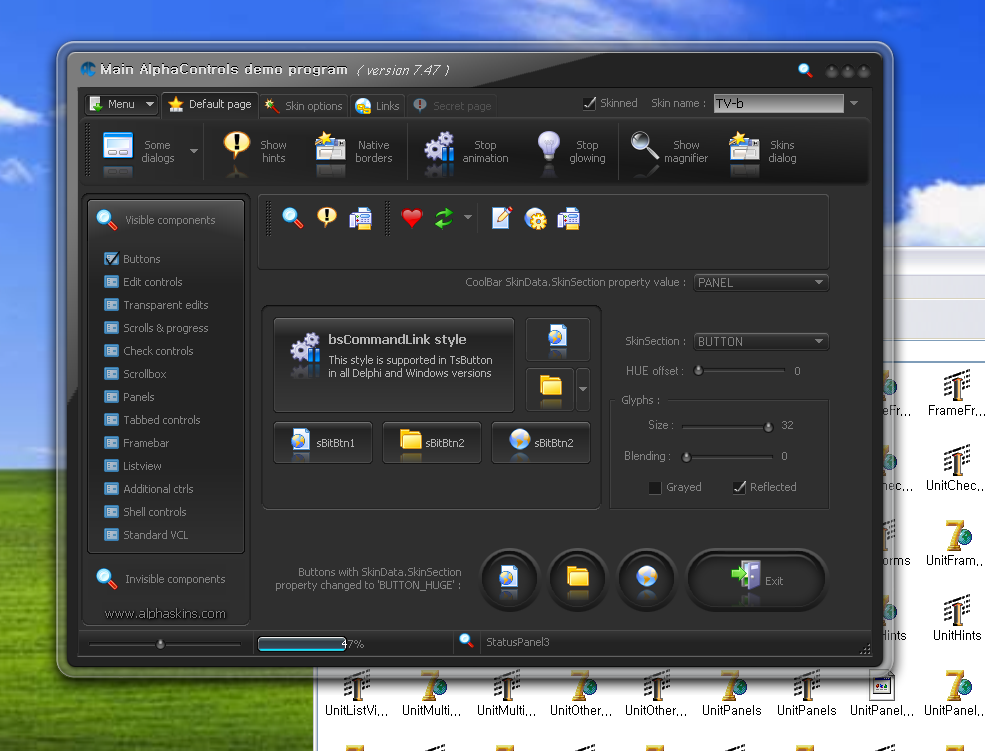985x751 pixels.
Task: Click the red heart icon in the CoolBar
Action: 411,218
